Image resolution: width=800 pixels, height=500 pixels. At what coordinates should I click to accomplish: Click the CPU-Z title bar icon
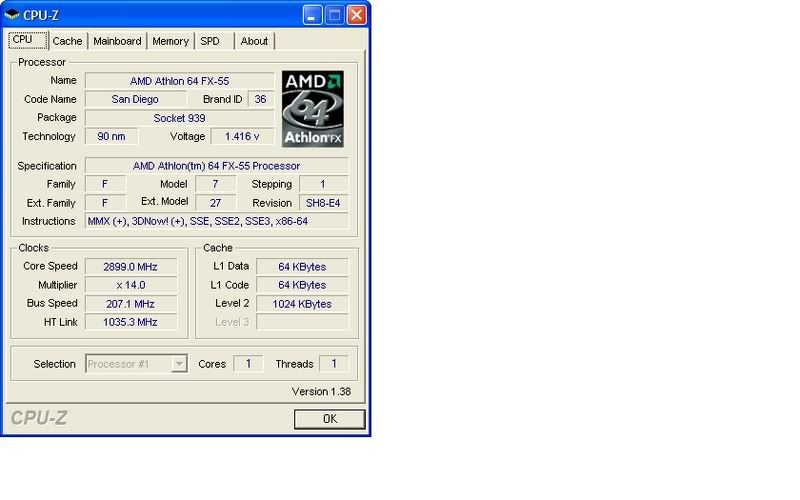pyautogui.click(x=11, y=15)
